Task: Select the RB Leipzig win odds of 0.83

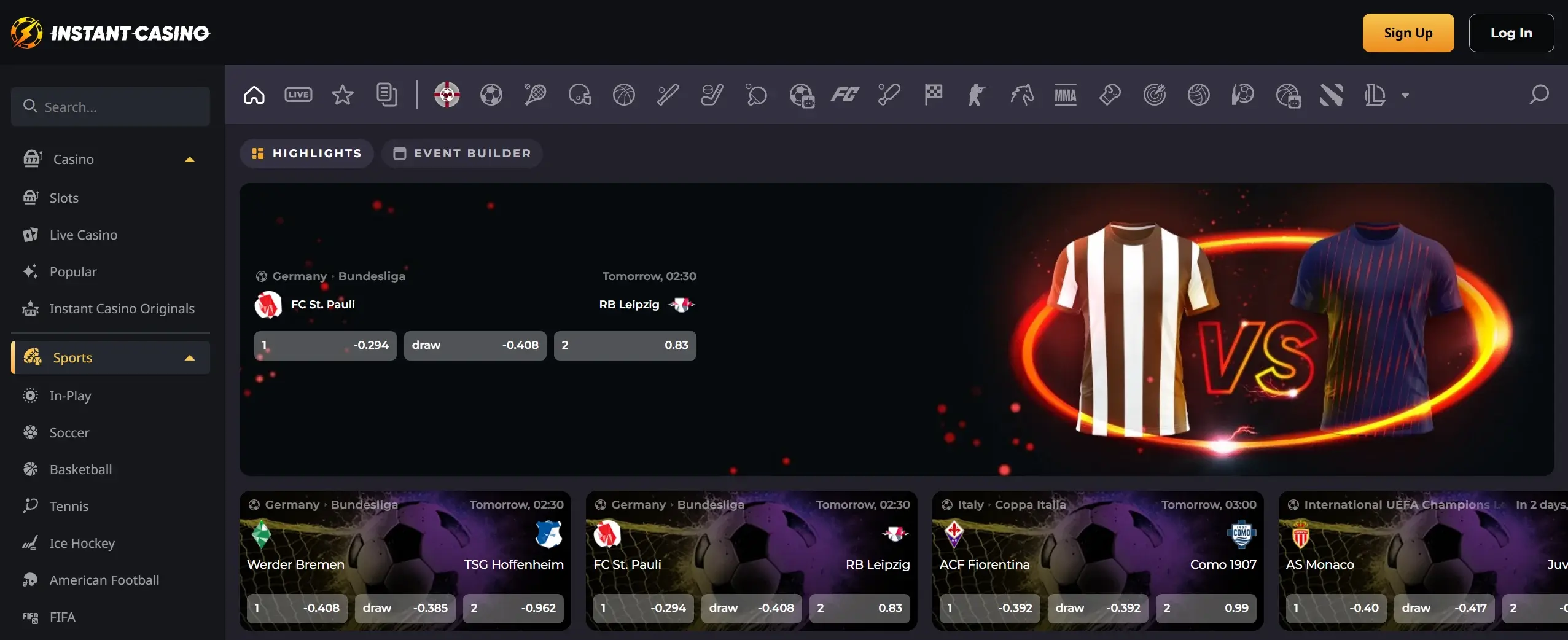Action: click(625, 345)
